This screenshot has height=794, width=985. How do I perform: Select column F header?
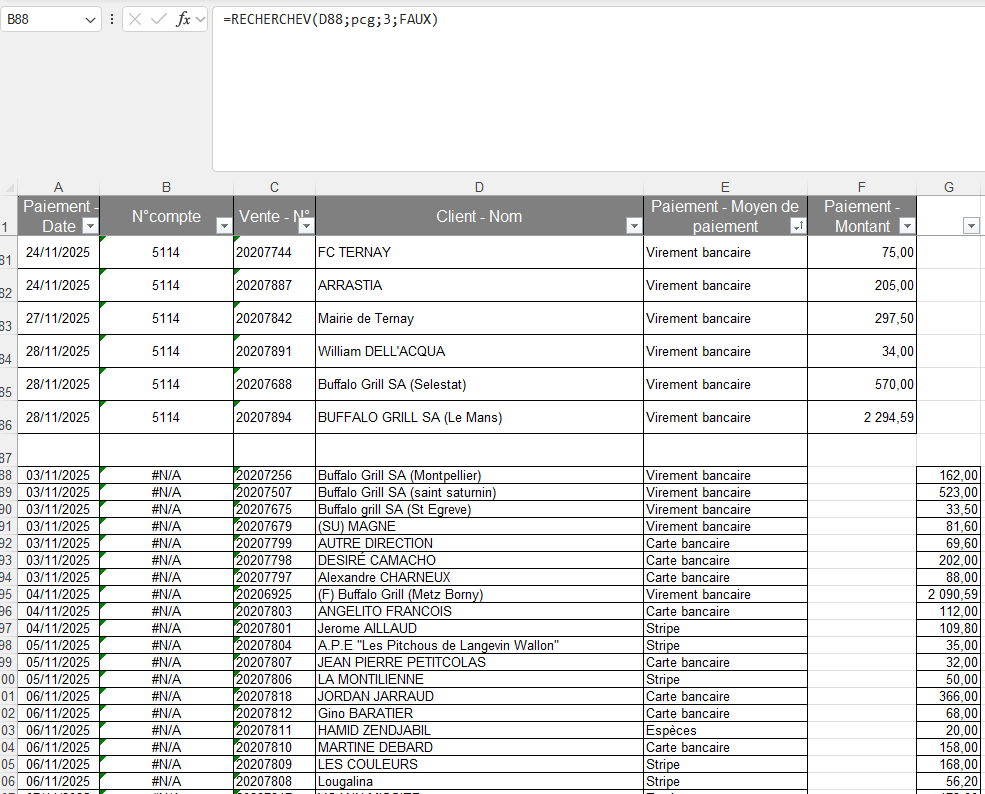pyautogui.click(x=862, y=187)
